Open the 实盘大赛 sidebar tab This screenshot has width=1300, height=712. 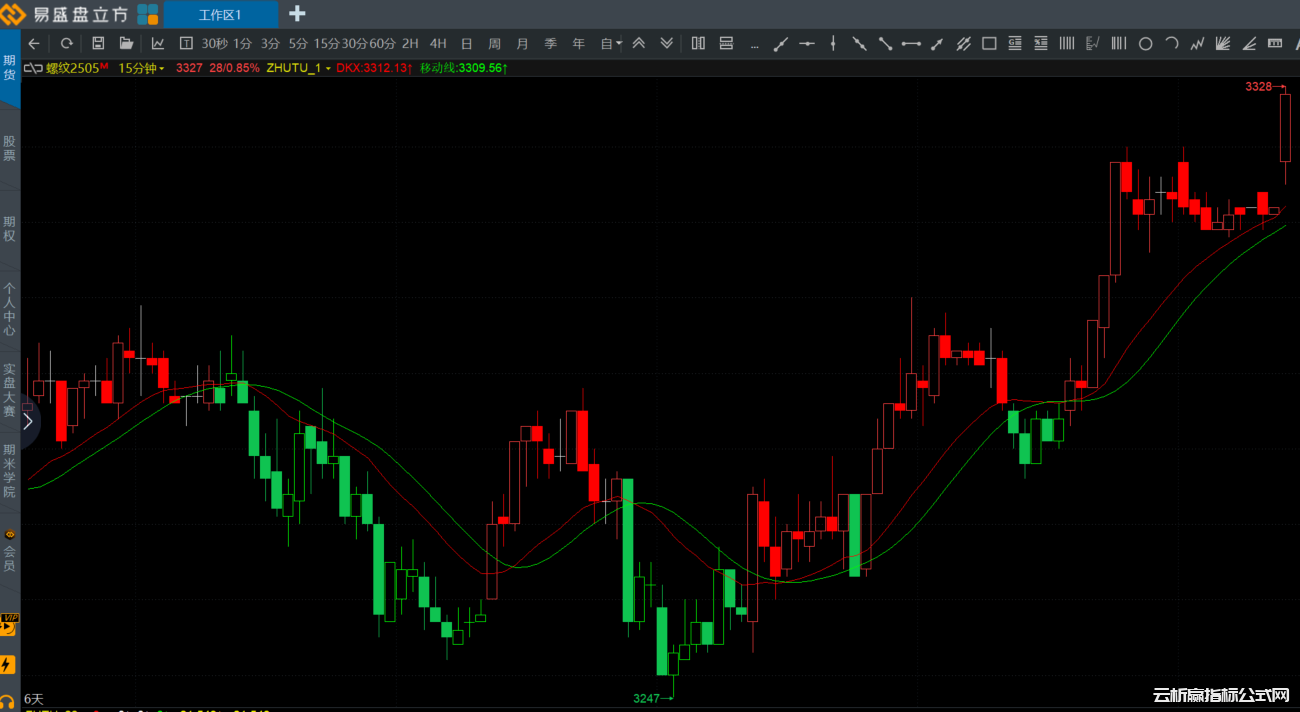tap(10, 390)
